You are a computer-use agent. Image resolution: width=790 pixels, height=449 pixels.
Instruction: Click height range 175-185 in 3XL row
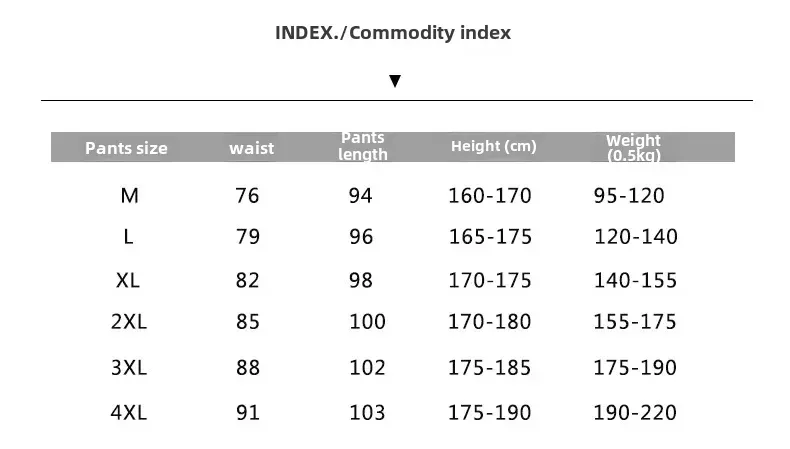click(x=490, y=367)
